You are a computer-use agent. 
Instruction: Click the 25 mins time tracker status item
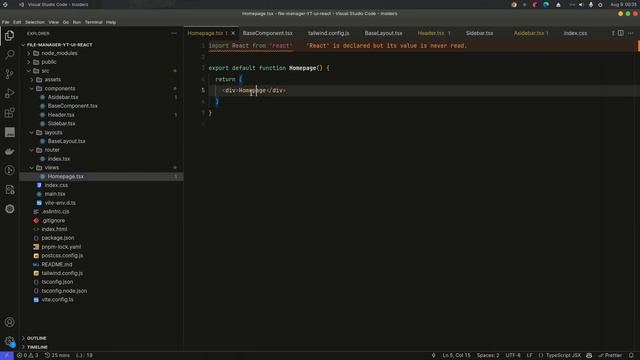(57, 356)
